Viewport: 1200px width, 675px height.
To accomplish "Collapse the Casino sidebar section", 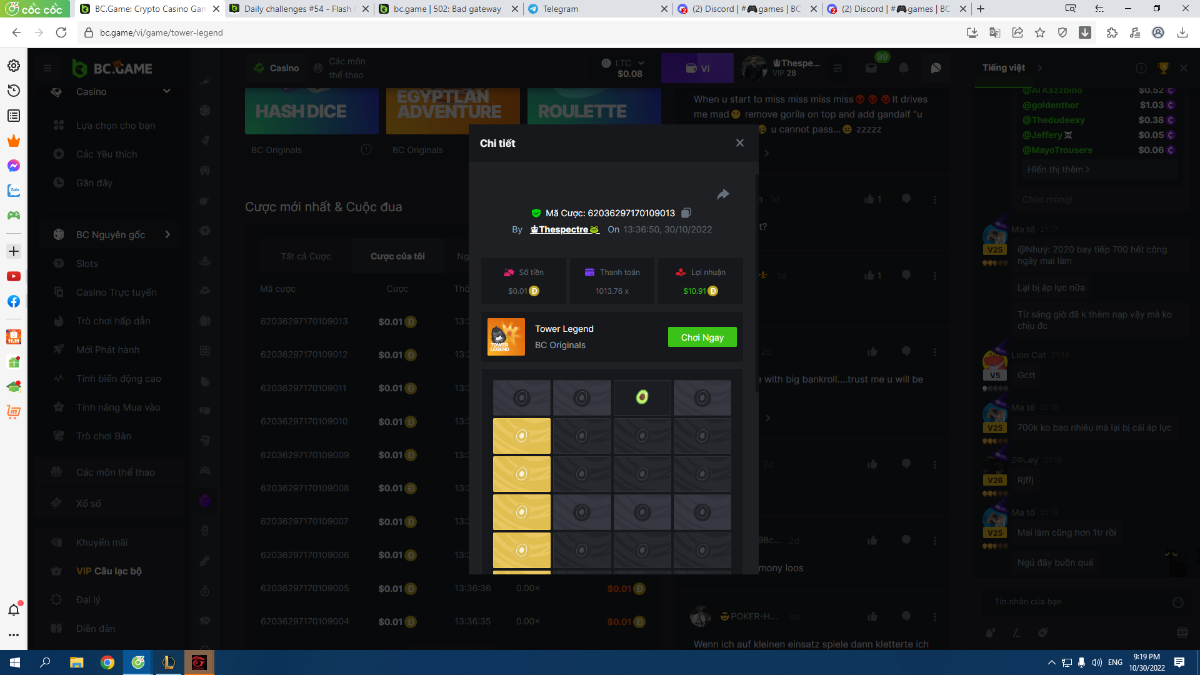I will coord(166,92).
